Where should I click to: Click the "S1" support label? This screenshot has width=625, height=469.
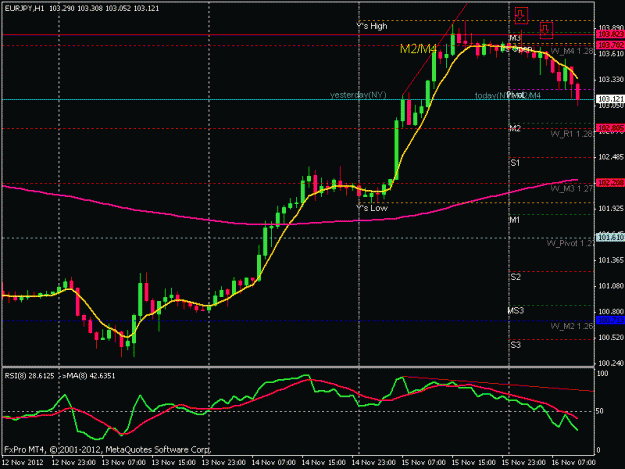point(515,163)
